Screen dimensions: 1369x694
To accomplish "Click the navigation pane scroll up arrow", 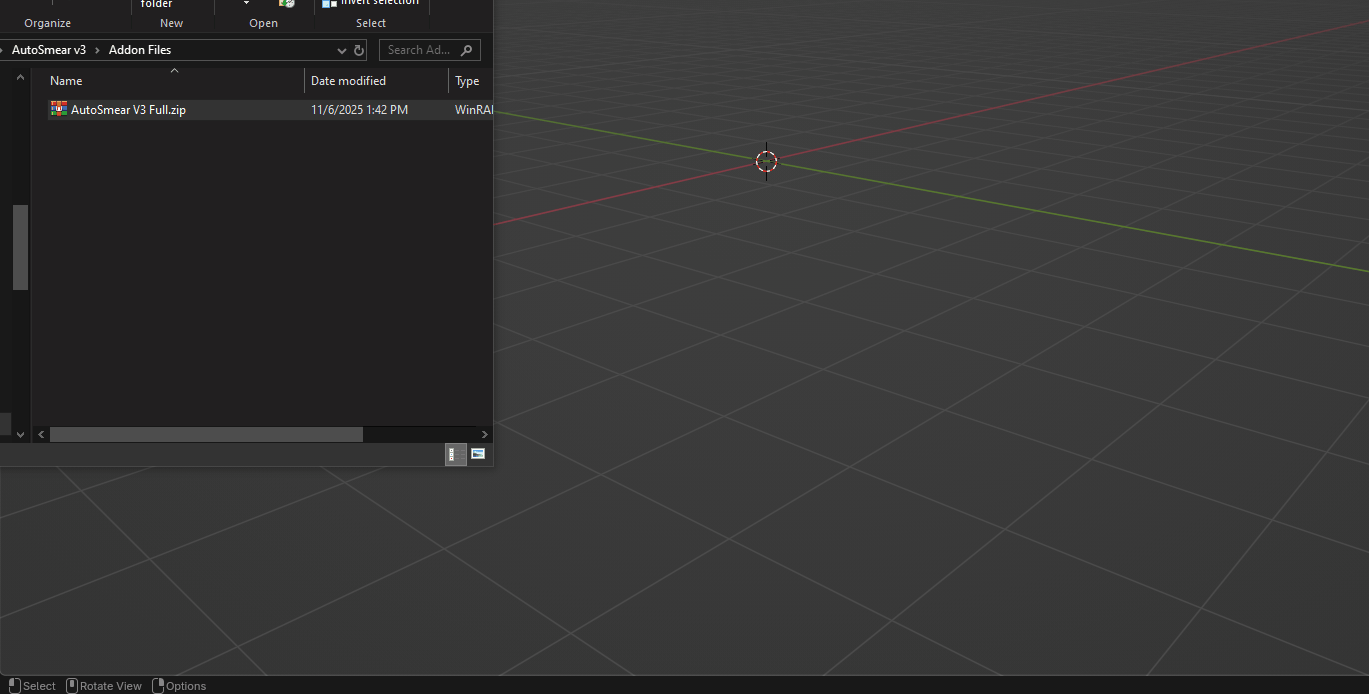I will [x=20, y=76].
